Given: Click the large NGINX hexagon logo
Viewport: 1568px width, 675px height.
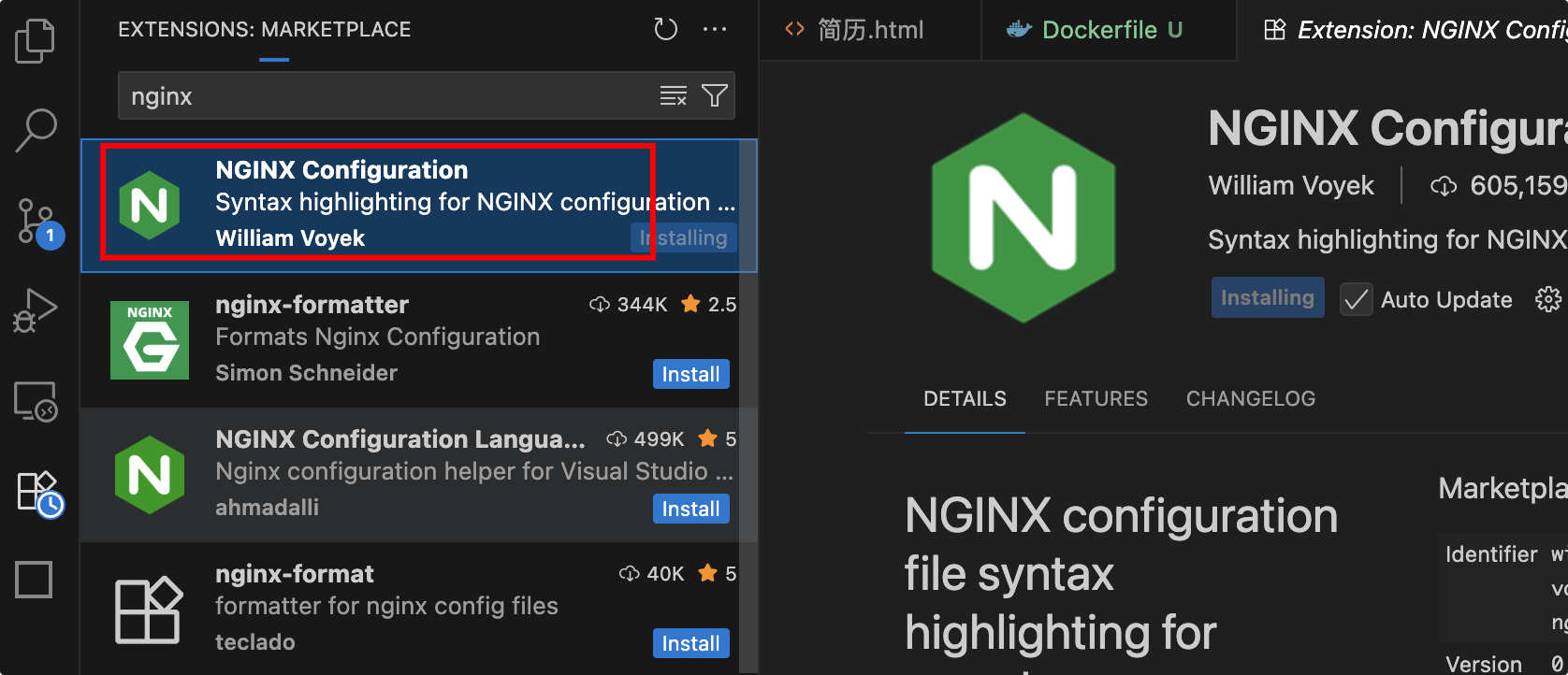Looking at the screenshot, I should click(1024, 218).
